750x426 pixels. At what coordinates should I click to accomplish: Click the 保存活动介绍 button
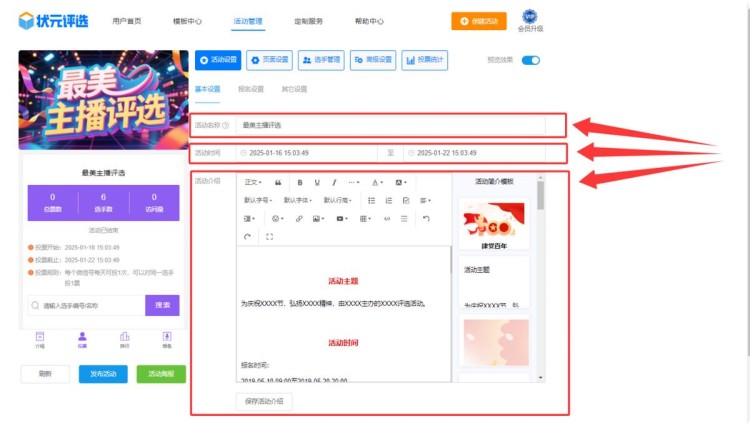tap(264, 401)
